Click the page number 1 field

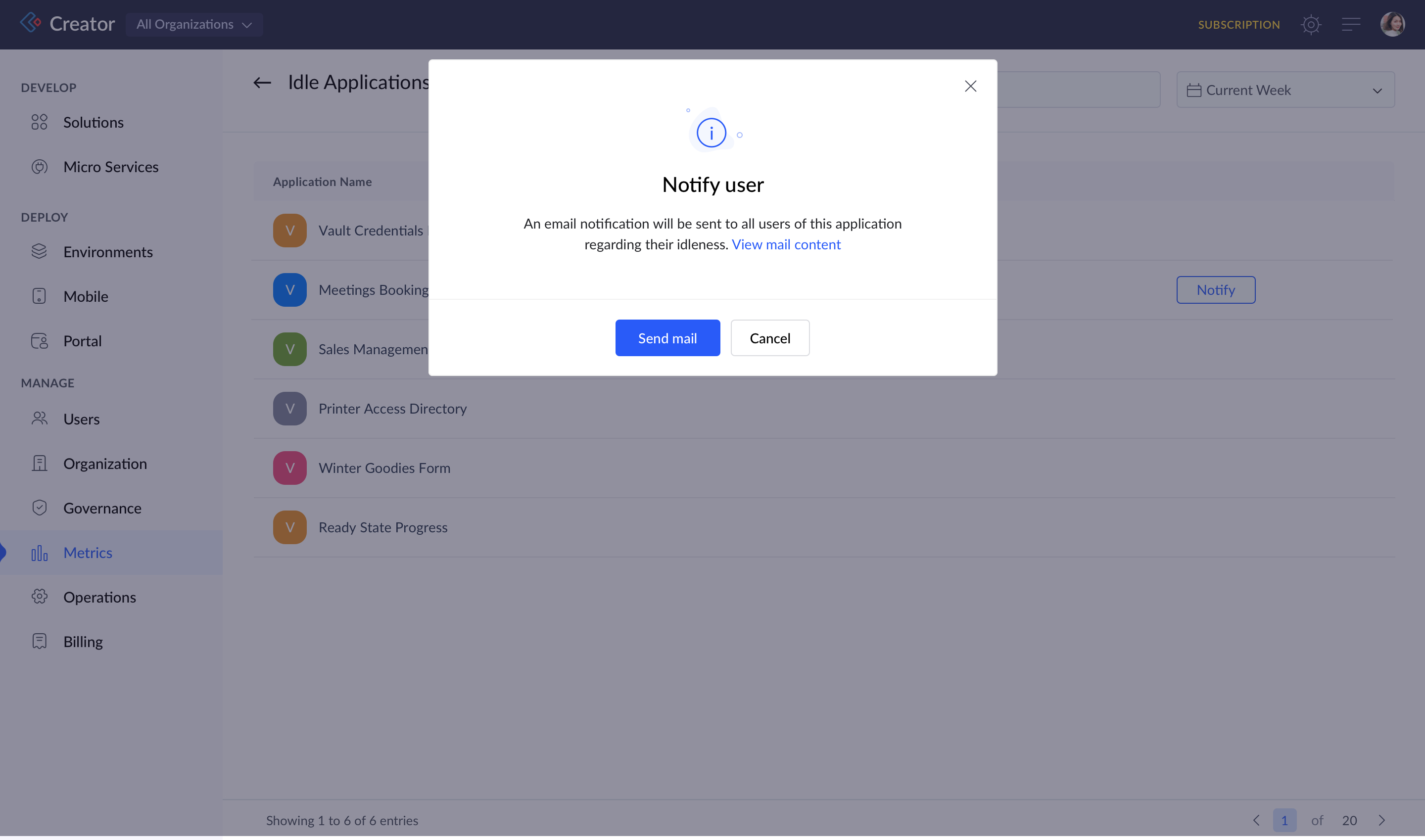[1284, 820]
